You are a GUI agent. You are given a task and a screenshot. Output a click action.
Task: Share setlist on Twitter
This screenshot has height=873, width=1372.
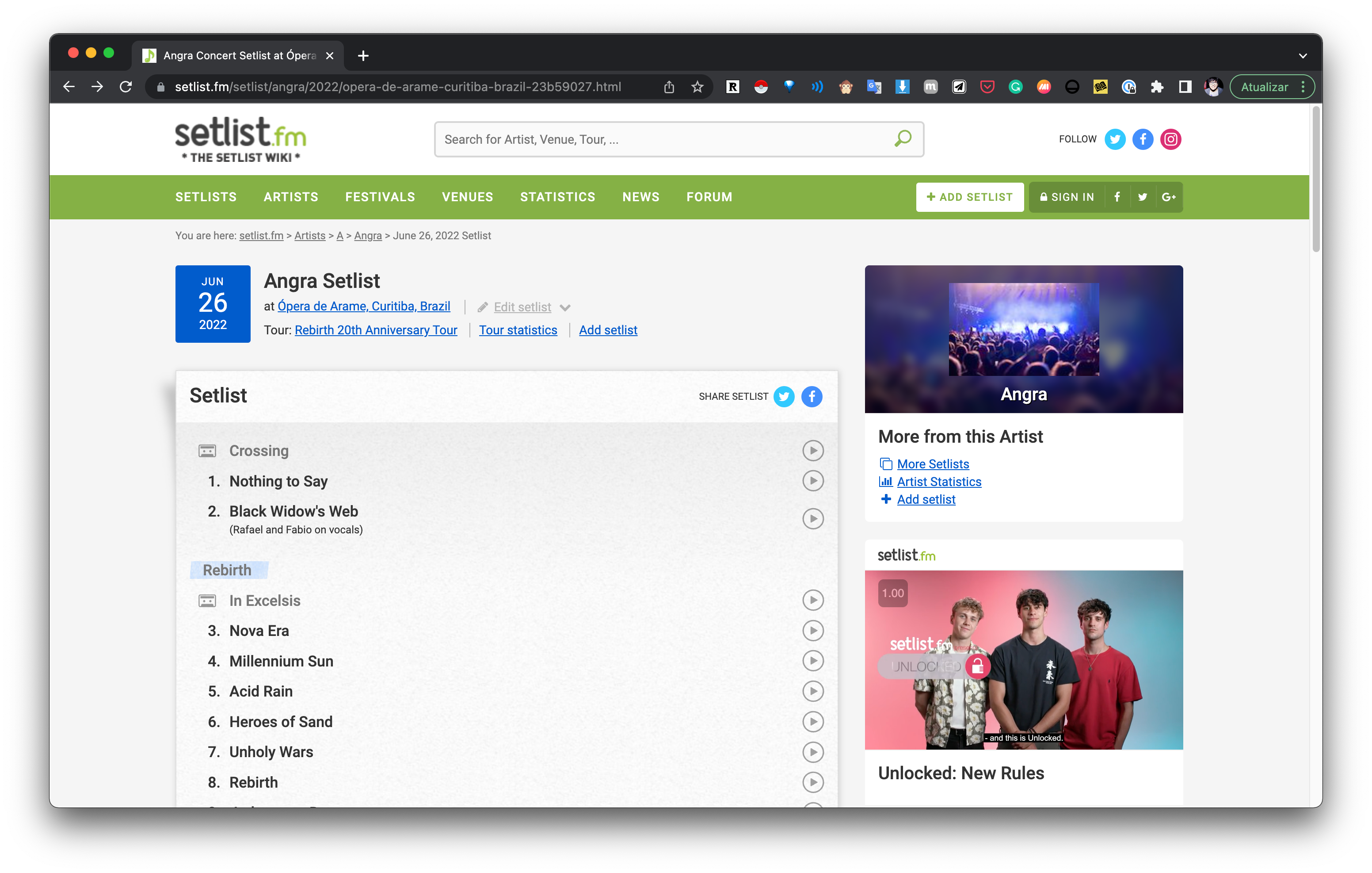[783, 396]
